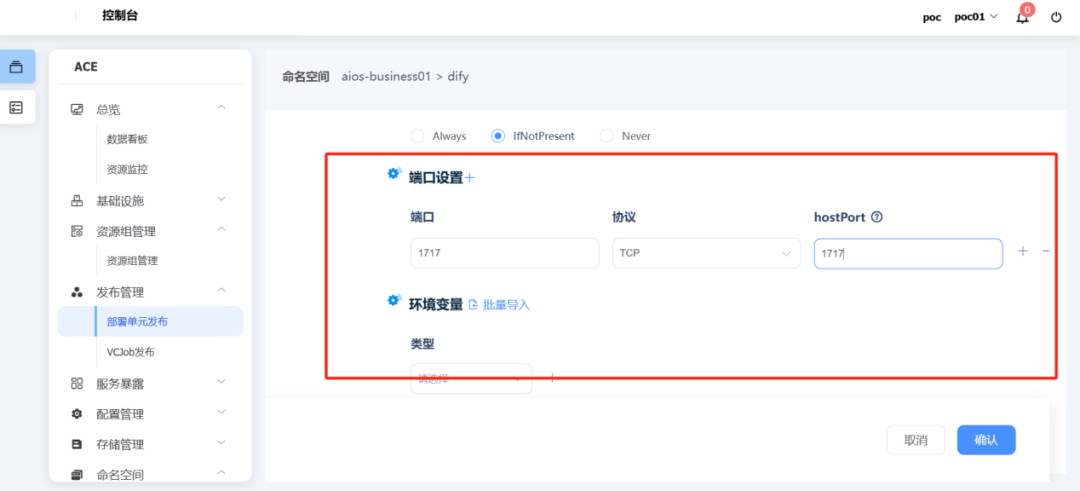Open the notification bell icon
The width and height of the screenshot is (1080, 491).
click(1023, 17)
